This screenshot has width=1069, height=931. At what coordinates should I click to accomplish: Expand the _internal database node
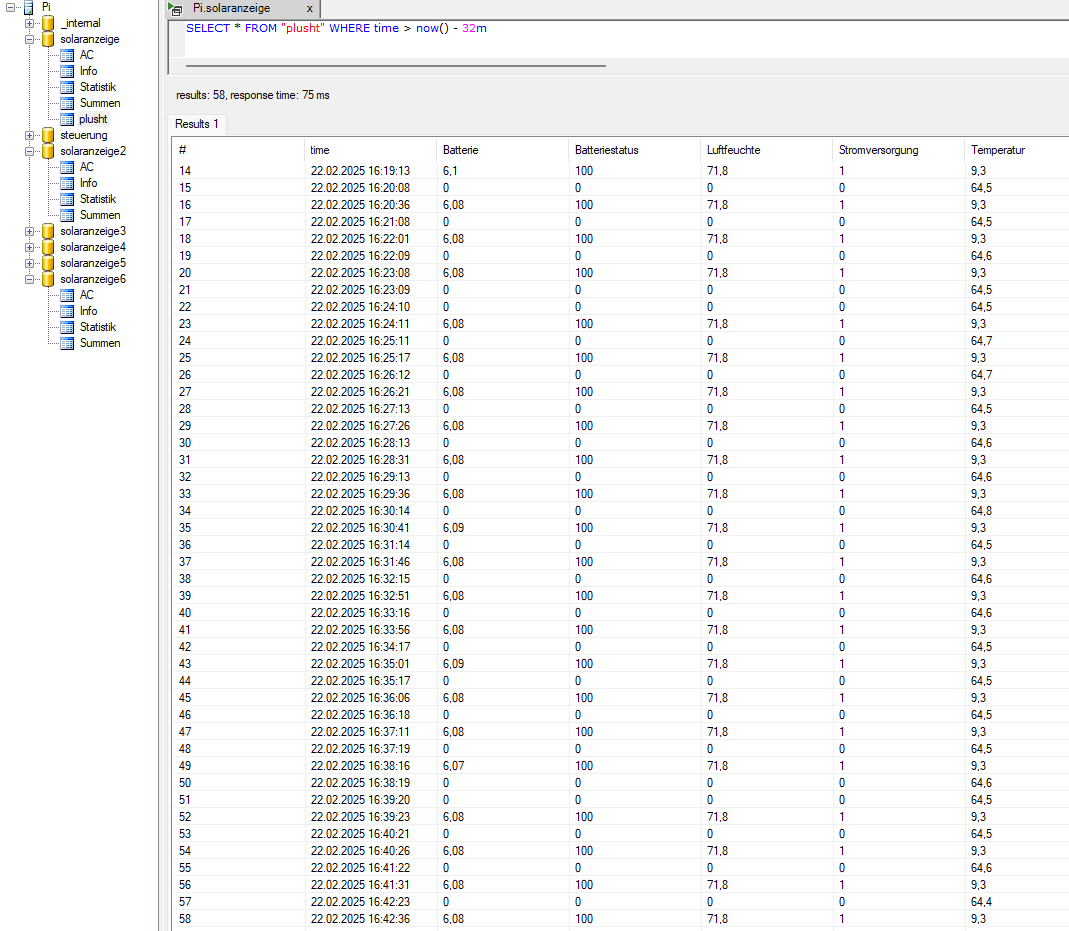tap(29, 23)
